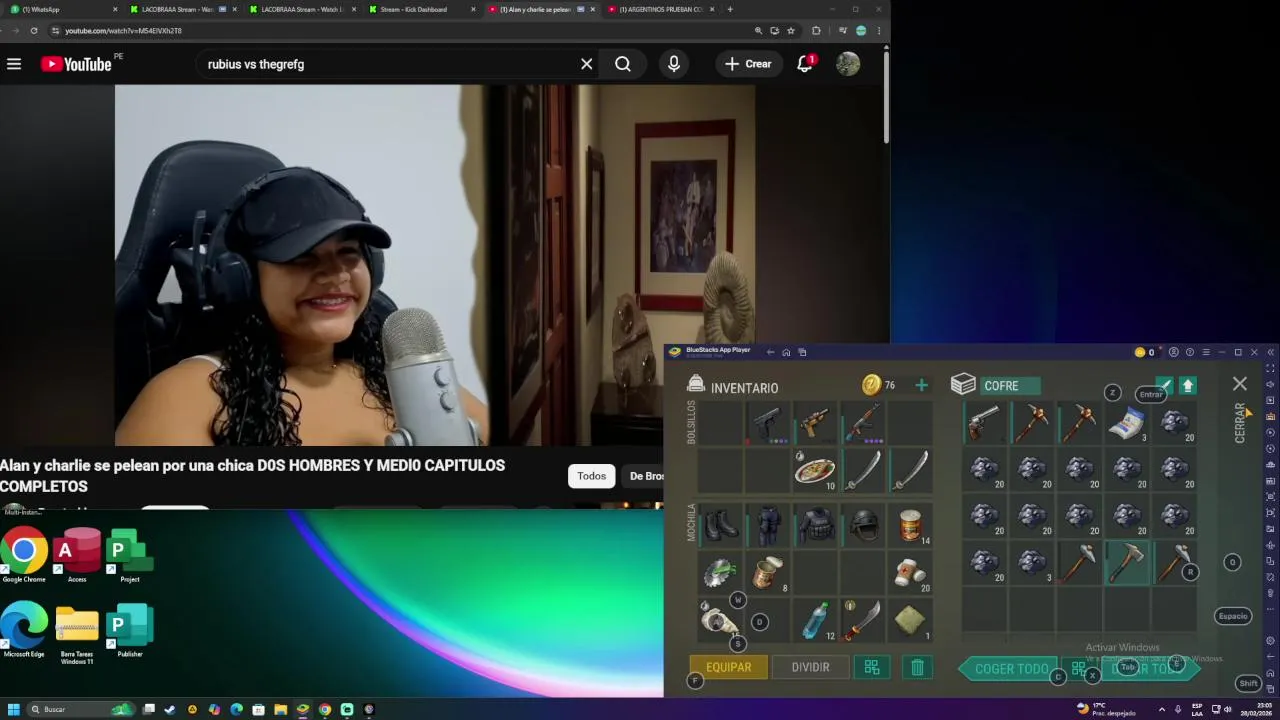This screenshot has width=1280, height=720.
Task: Click the COFRE upgrade arrow icon
Action: coord(1188,385)
